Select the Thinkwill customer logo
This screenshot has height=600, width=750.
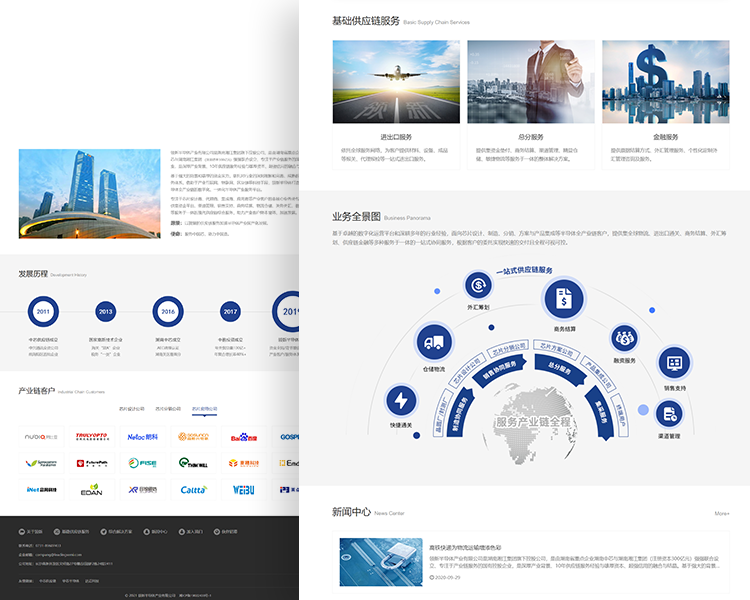[x=193, y=463]
